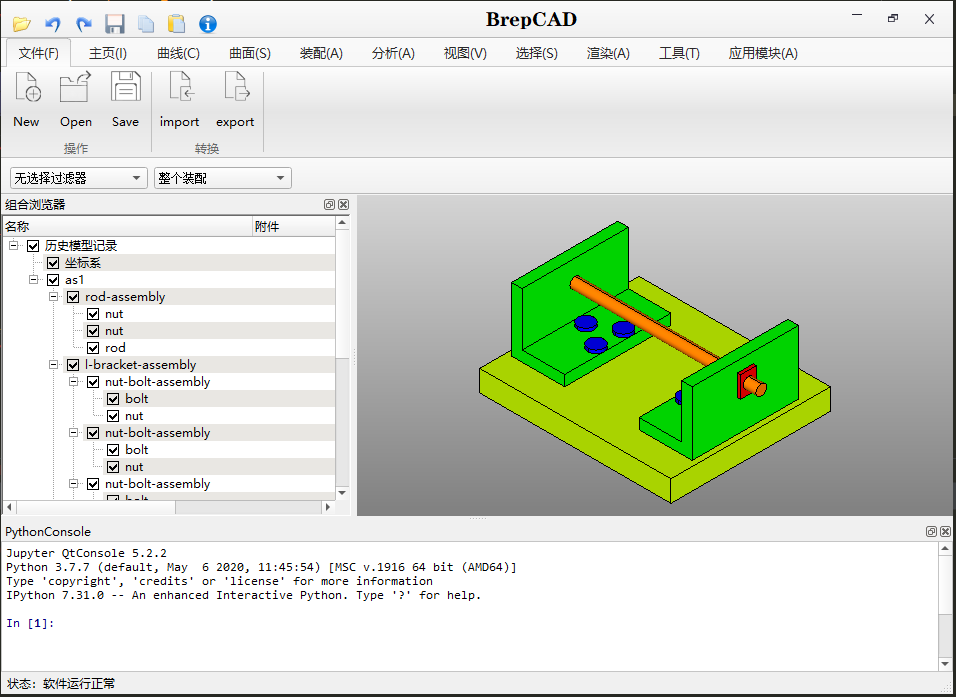Click the Save ribbon icon
956x697 pixels.
pyautogui.click(x=126, y=99)
